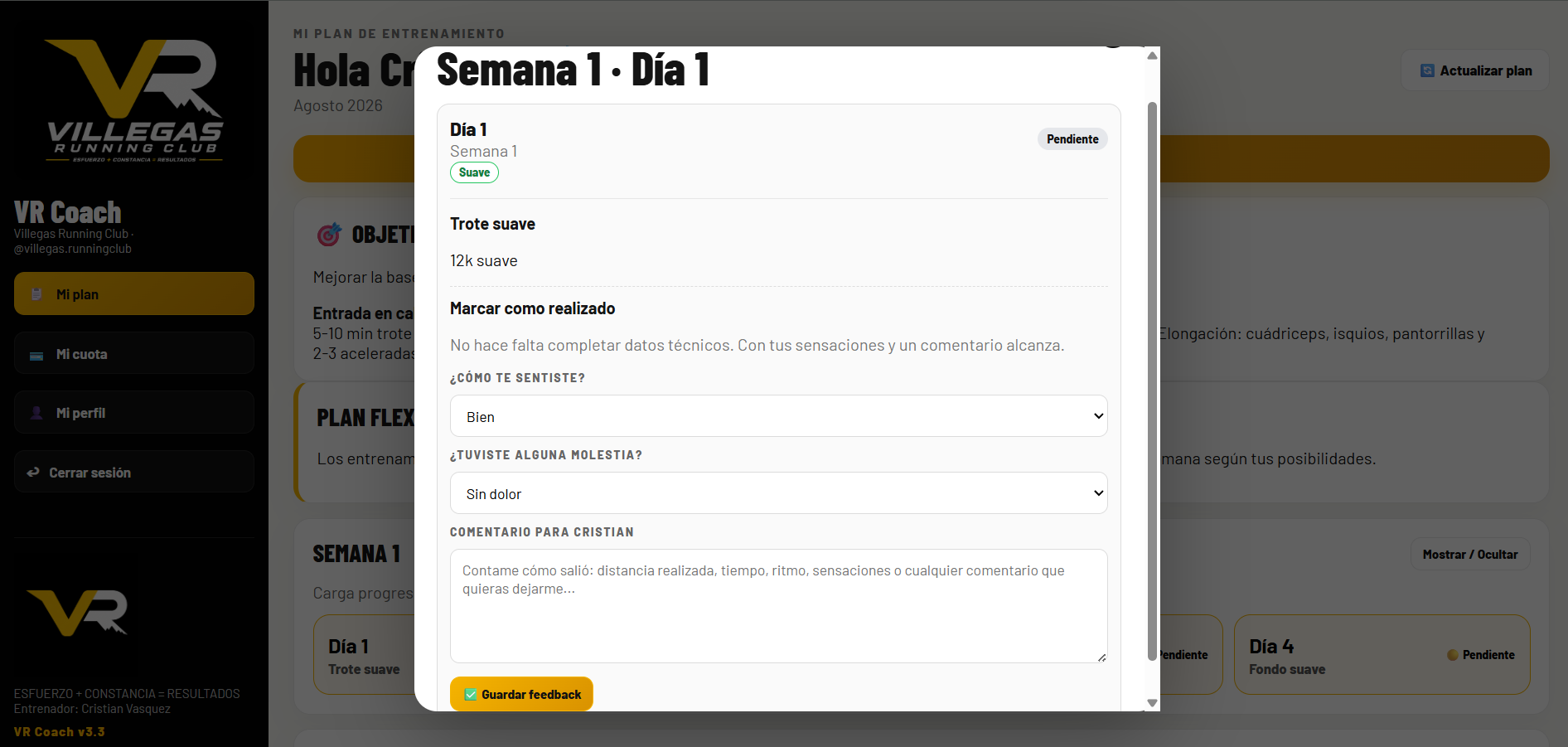Image resolution: width=1568 pixels, height=747 pixels.
Task: Open the Mi perfil sidebar item
Action: click(134, 412)
